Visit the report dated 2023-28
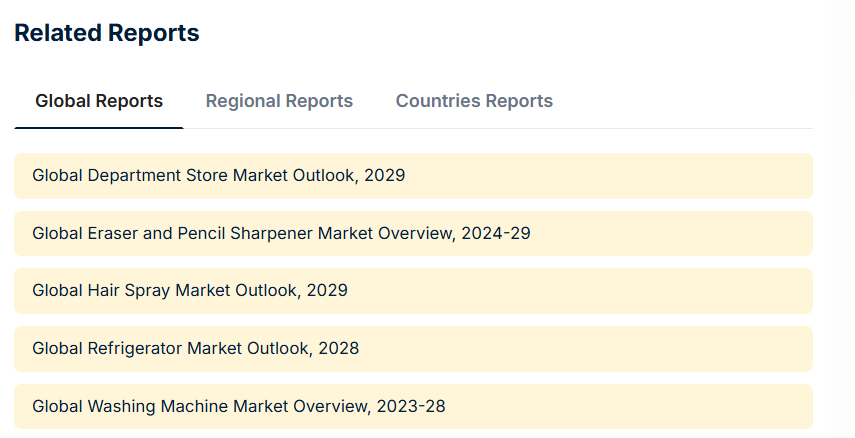The height and width of the screenshot is (438, 855). 413,406
